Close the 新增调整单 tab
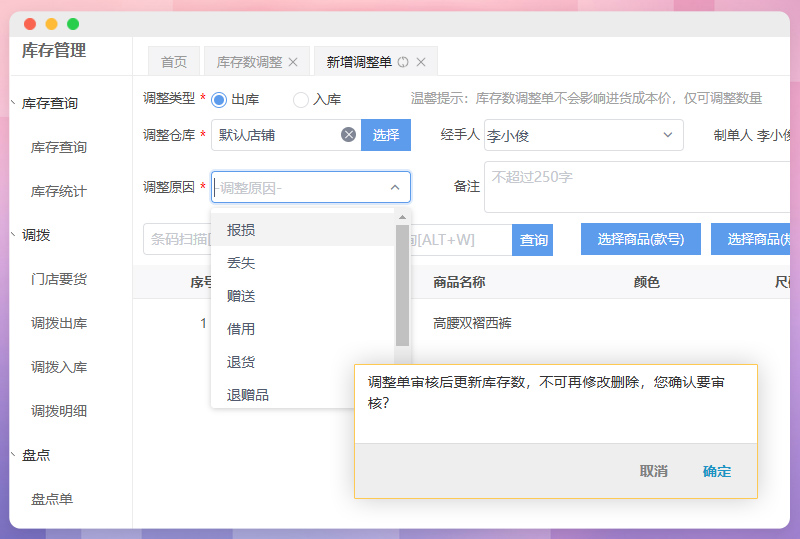This screenshot has width=800, height=539. pyautogui.click(x=421, y=62)
